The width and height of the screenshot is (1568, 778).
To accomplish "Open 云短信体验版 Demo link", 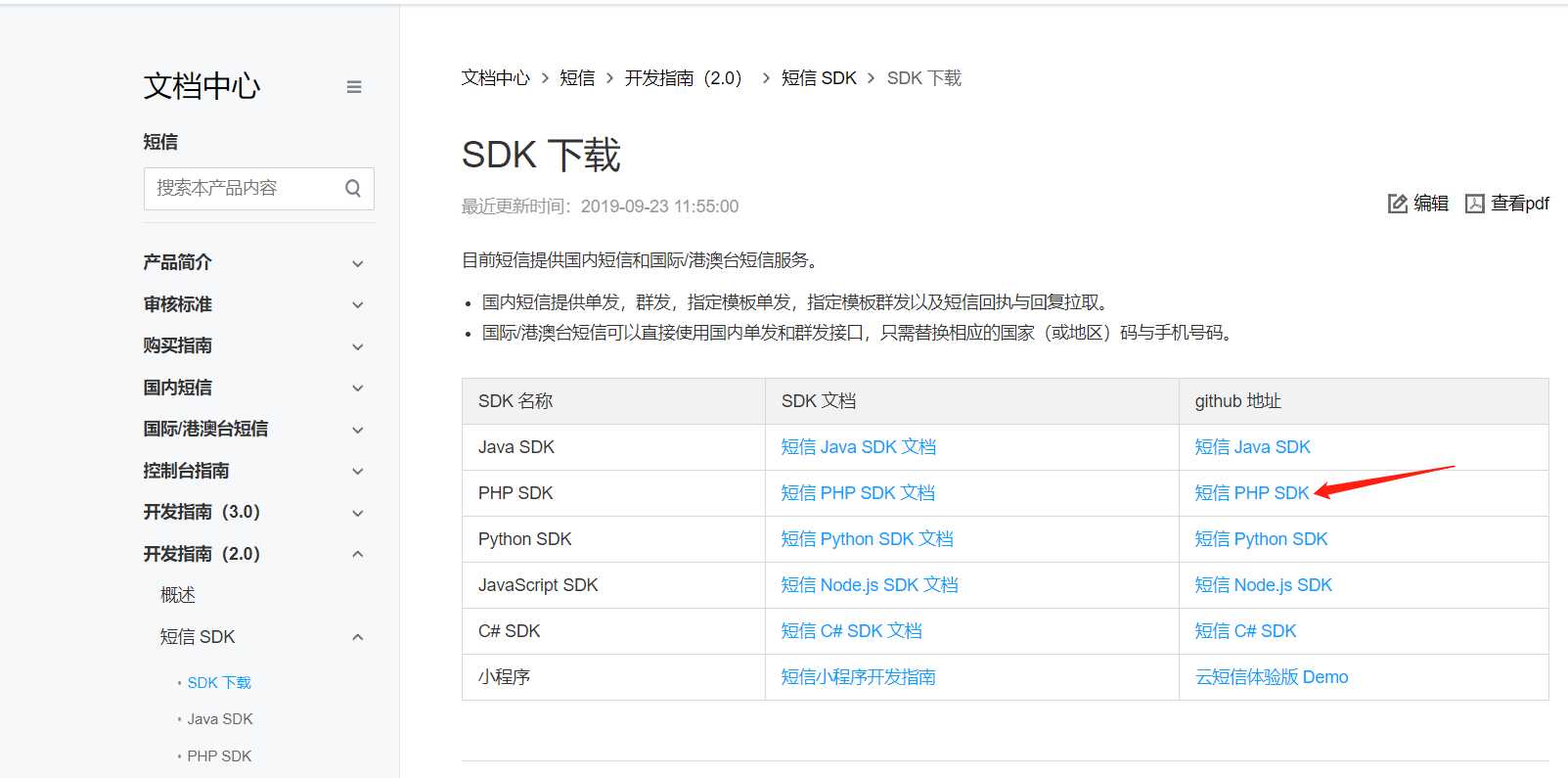I will tap(1272, 677).
